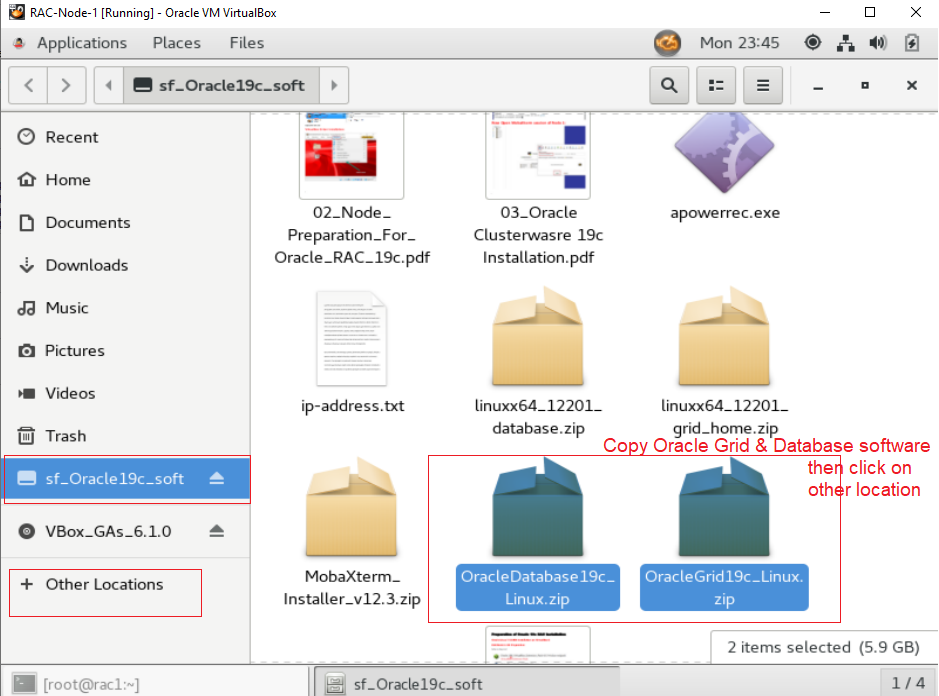Click the OracleDatabase19c_Linux.zip file name label

point(538,588)
